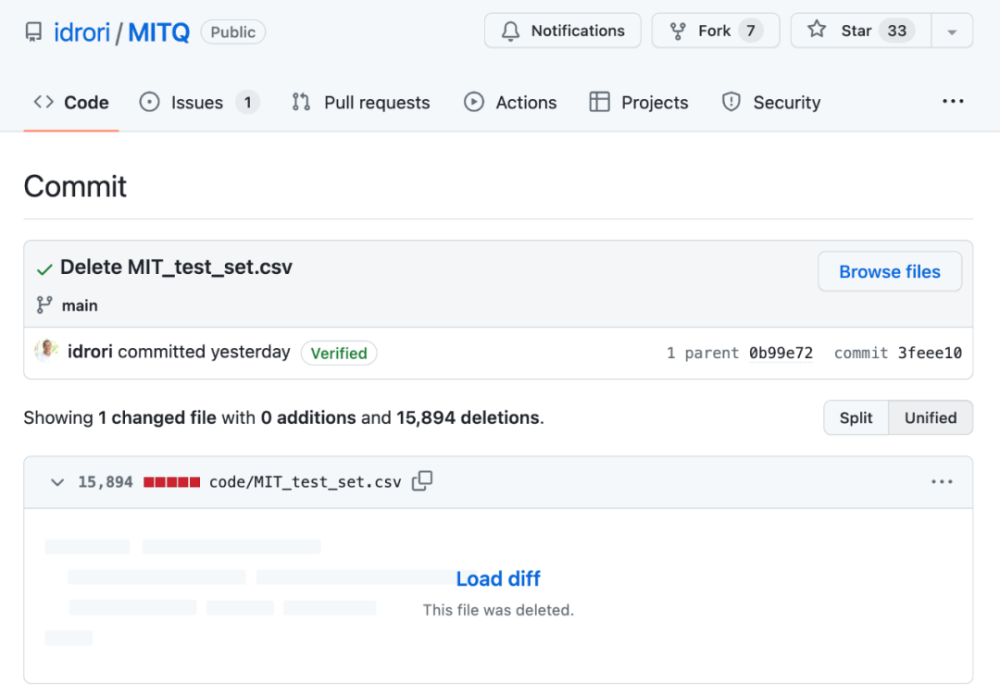Viewport: 1000px width, 697px height.
Task: Switch to the Actions tab
Action: pyautogui.click(x=510, y=103)
